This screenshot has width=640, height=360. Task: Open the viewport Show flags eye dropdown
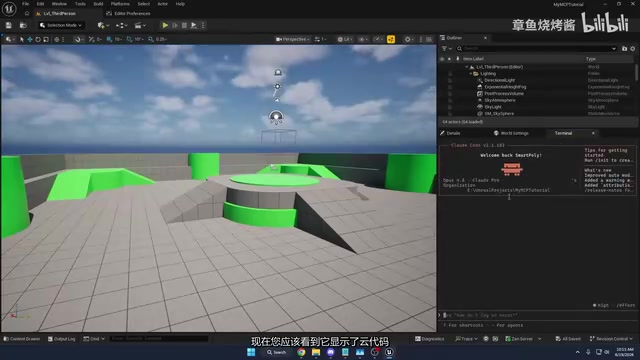point(363,40)
